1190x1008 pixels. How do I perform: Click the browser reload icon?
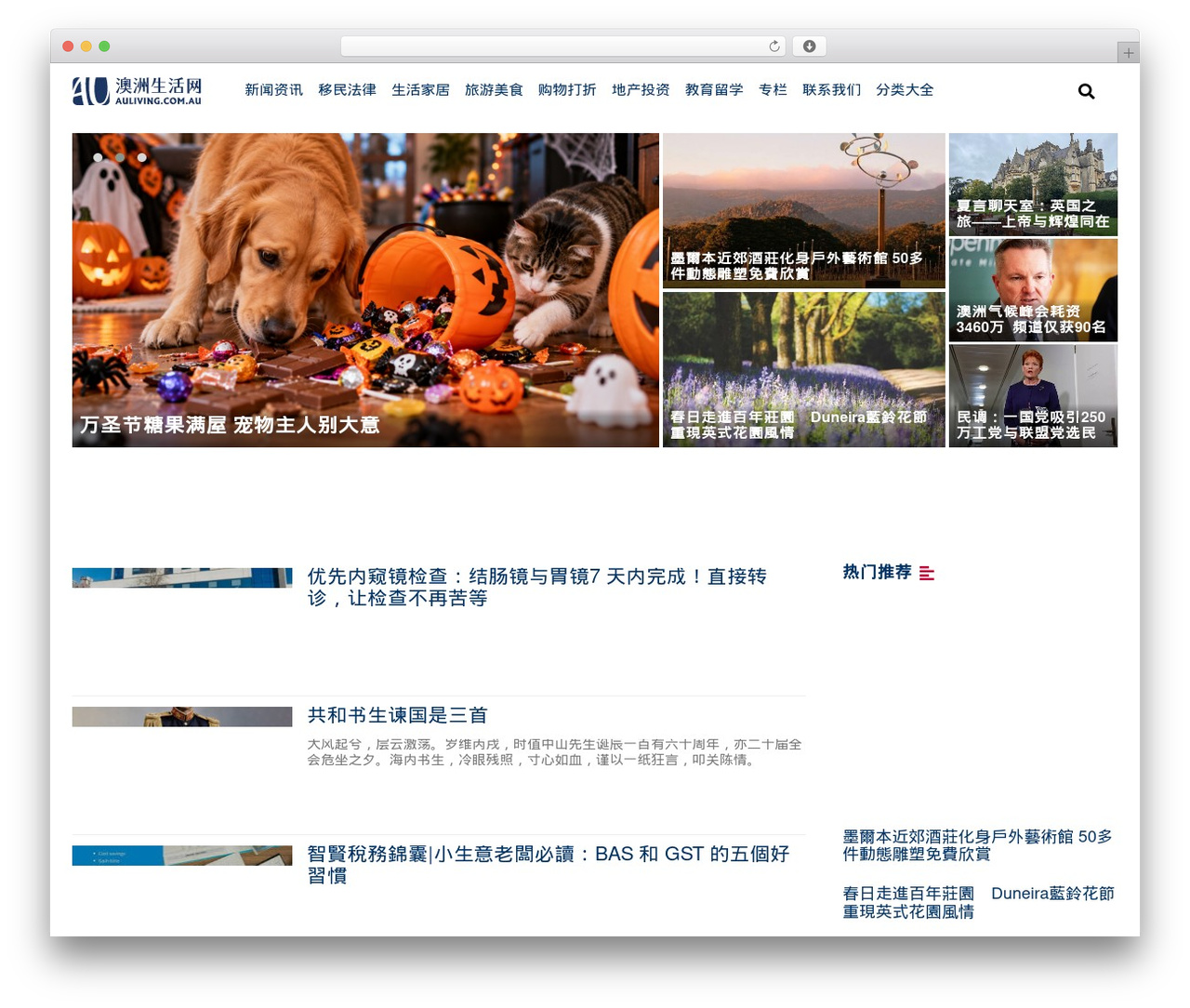[x=774, y=46]
